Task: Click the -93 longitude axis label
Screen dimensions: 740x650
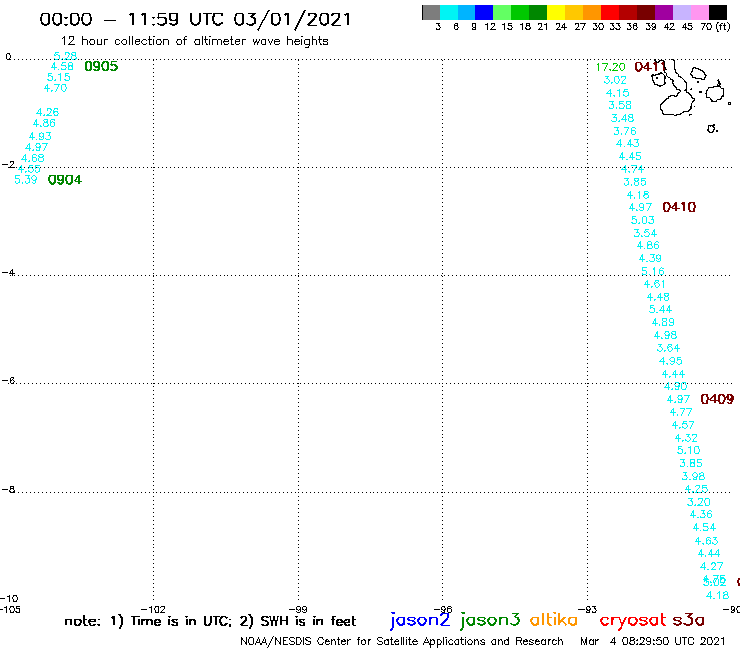Action: click(x=588, y=609)
